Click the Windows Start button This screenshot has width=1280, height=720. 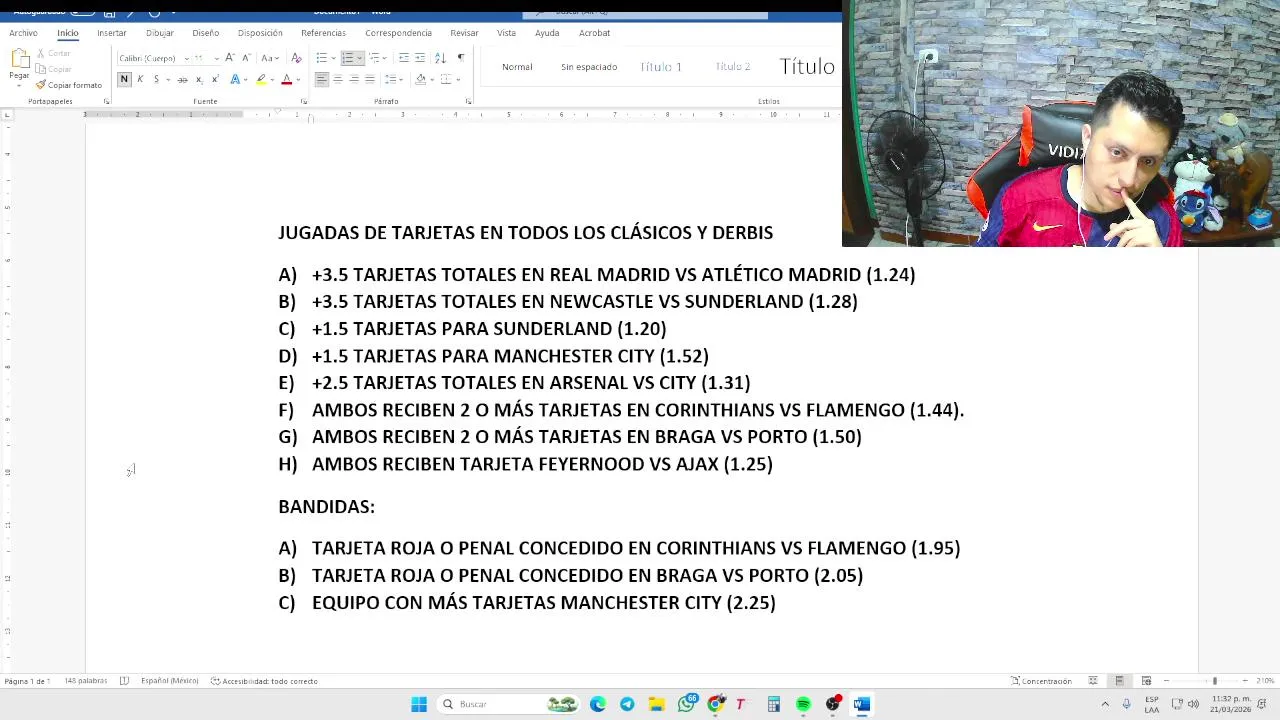pos(419,704)
